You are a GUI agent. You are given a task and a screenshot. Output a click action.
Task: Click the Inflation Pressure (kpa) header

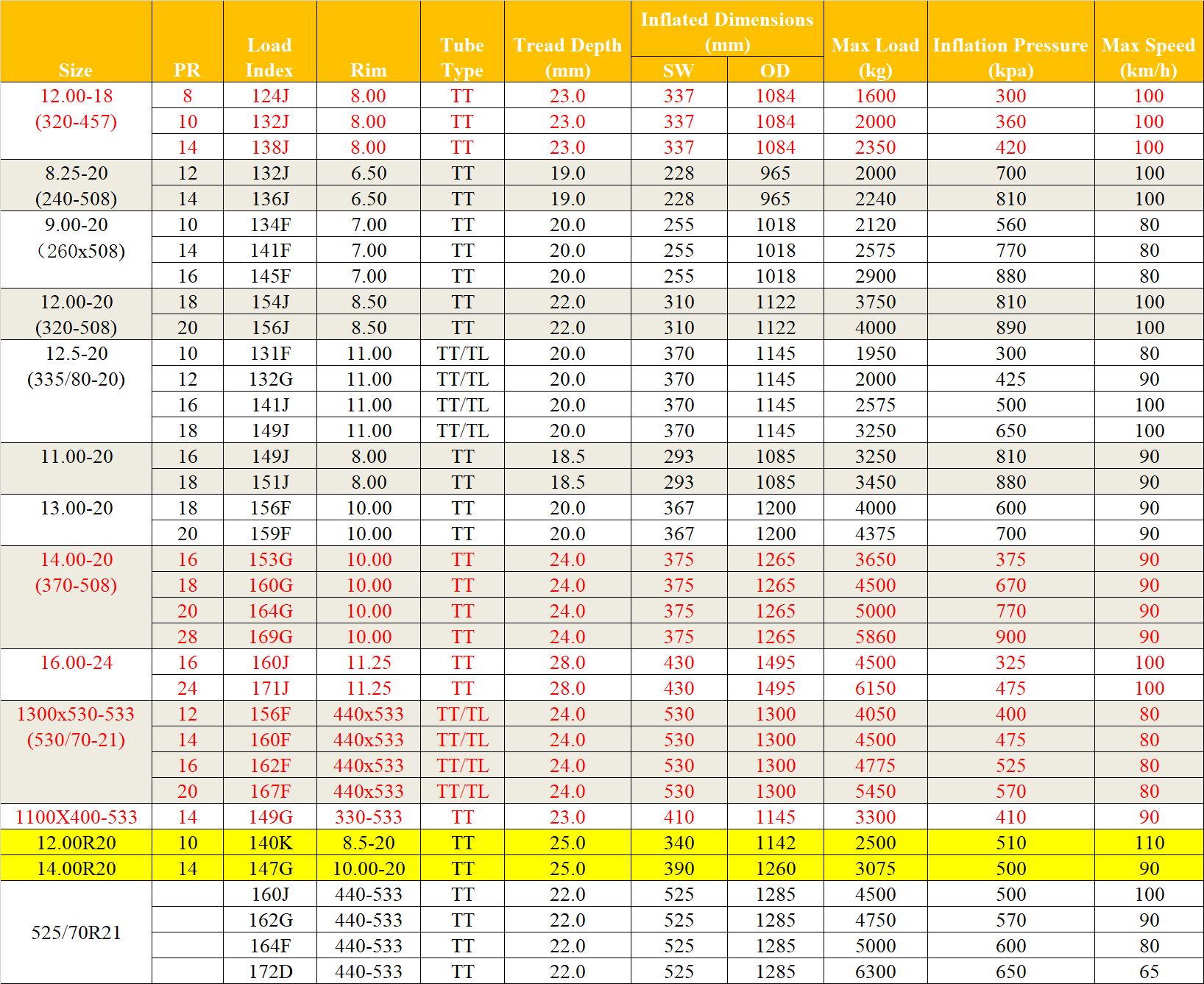pyautogui.click(x=1010, y=57)
